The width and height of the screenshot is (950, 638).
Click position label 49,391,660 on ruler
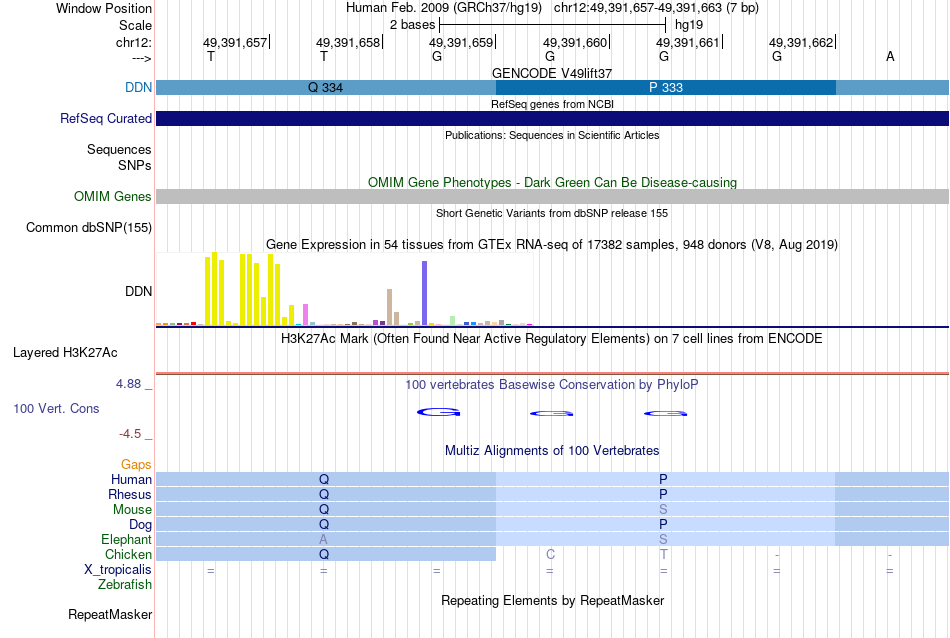[575, 42]
